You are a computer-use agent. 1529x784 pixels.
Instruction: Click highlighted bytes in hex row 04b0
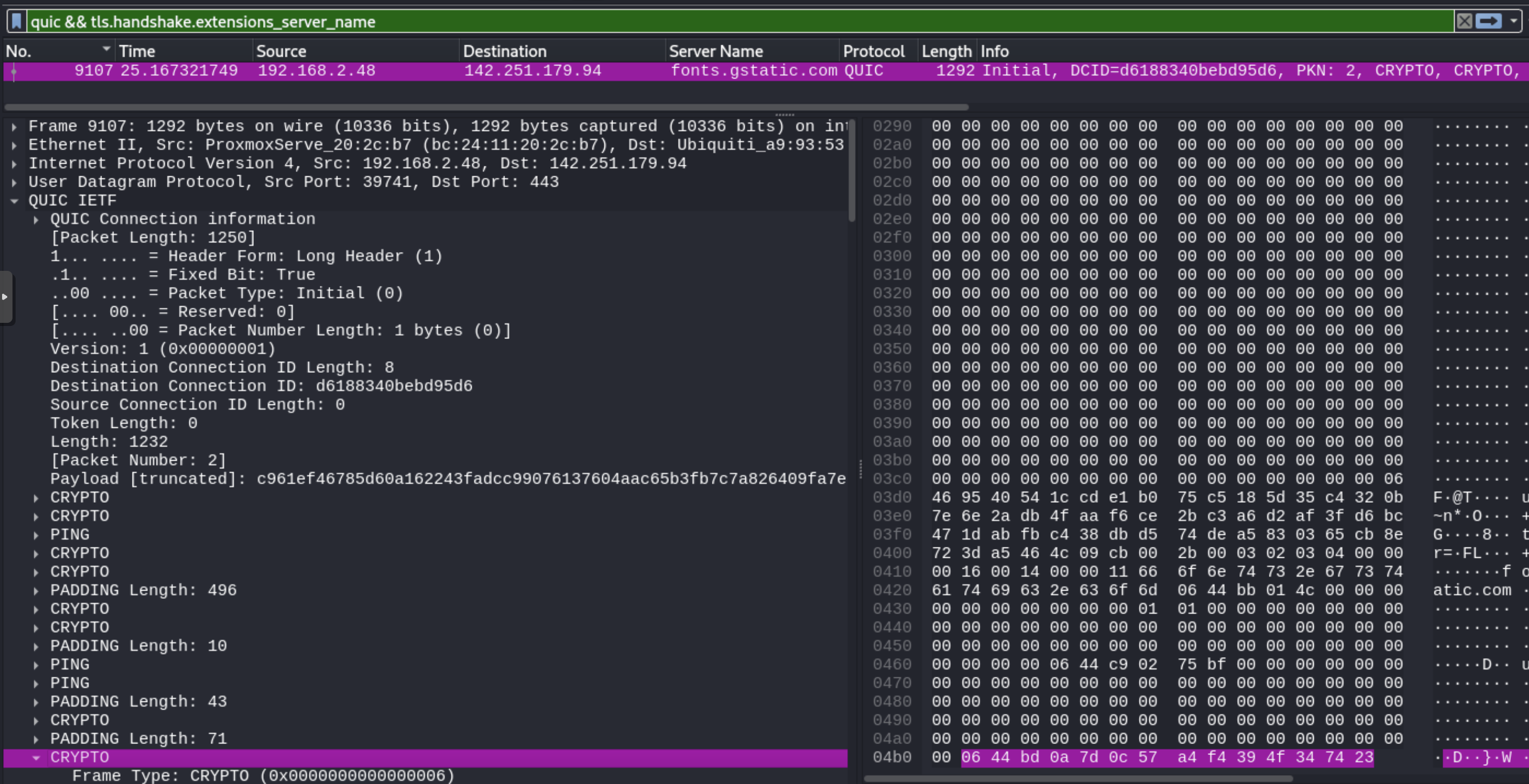(1167, 757)
